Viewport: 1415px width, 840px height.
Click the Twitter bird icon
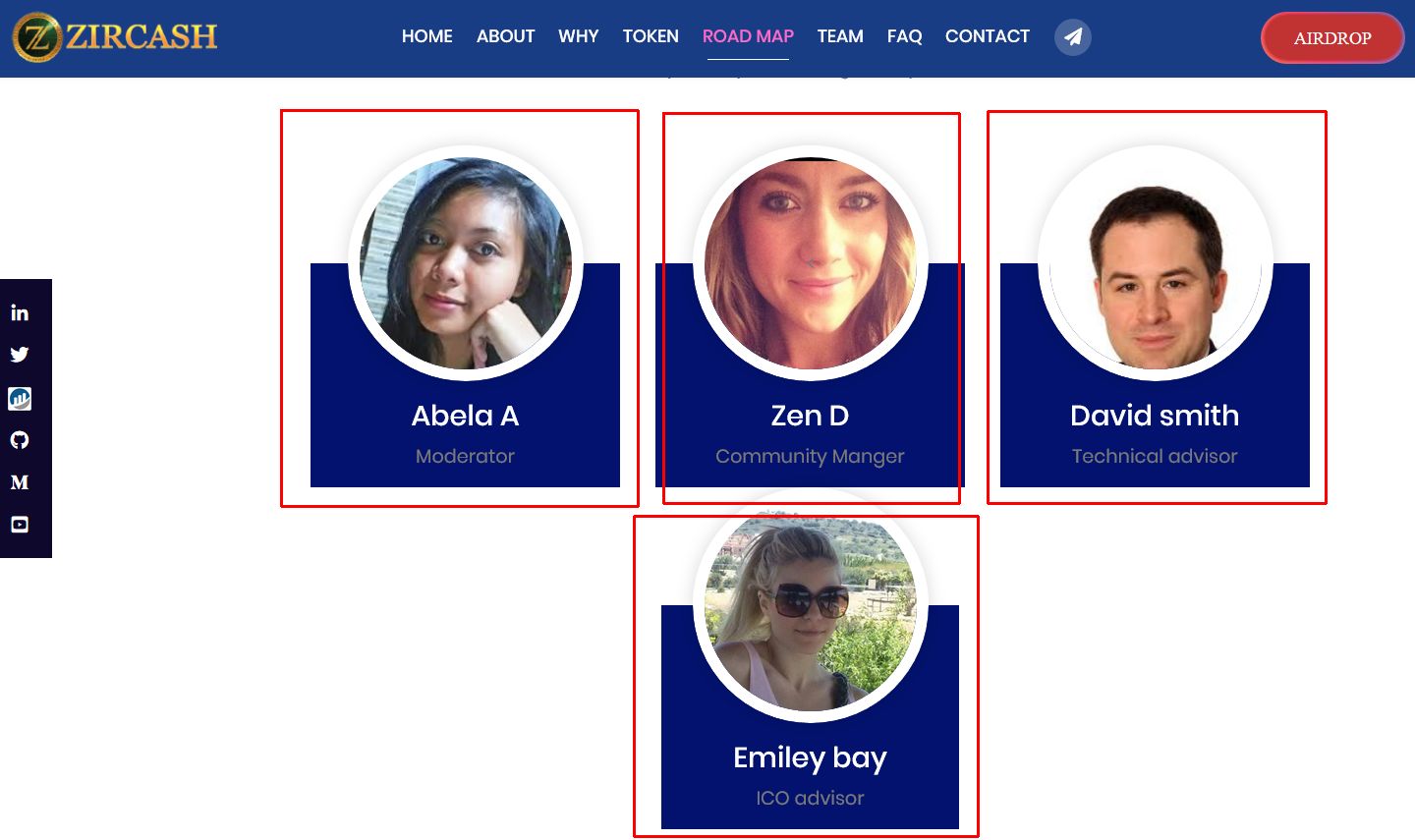pyautogui.click(x=20, y=355)
